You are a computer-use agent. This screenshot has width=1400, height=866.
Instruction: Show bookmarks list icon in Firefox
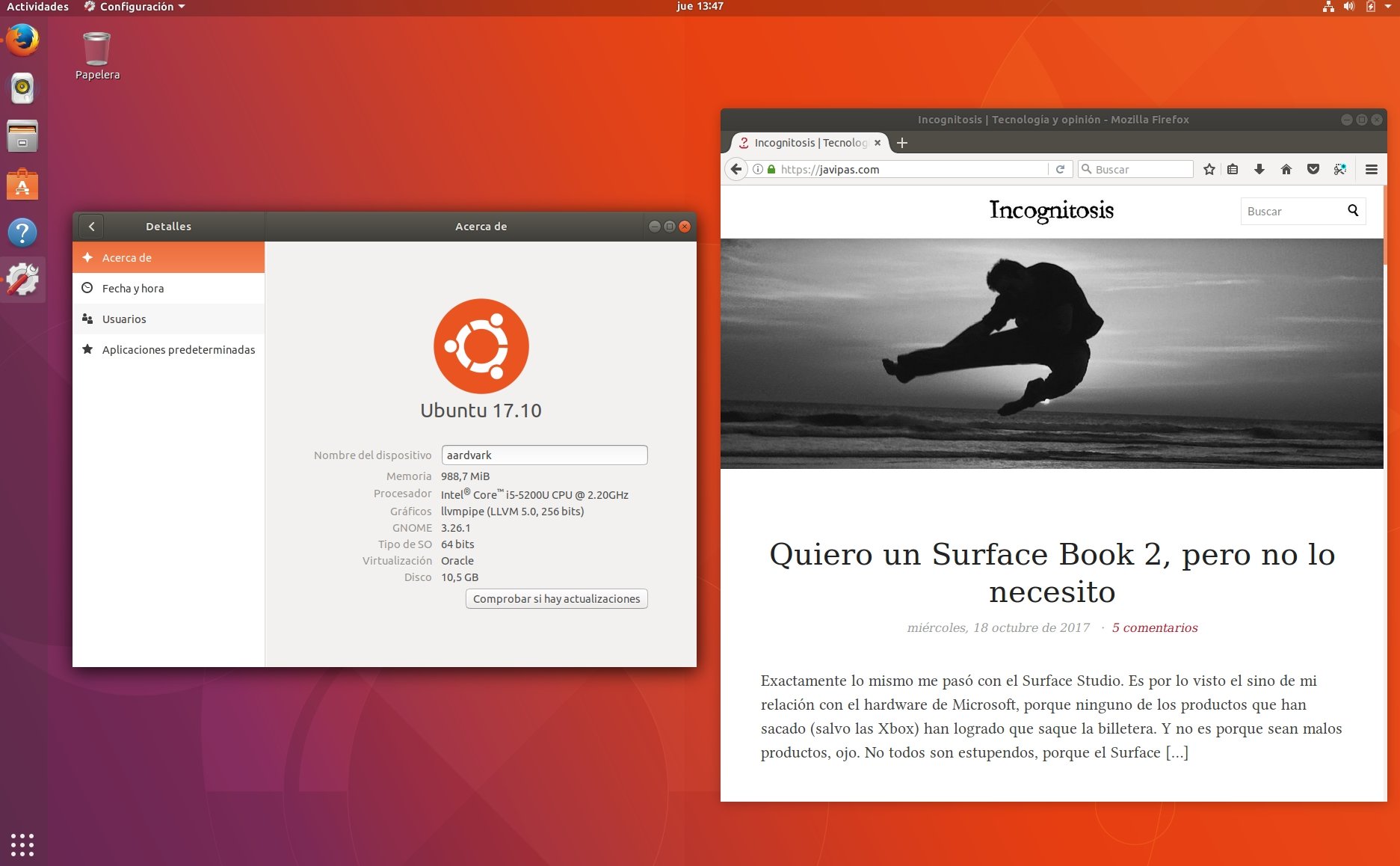coord(1233,170)
